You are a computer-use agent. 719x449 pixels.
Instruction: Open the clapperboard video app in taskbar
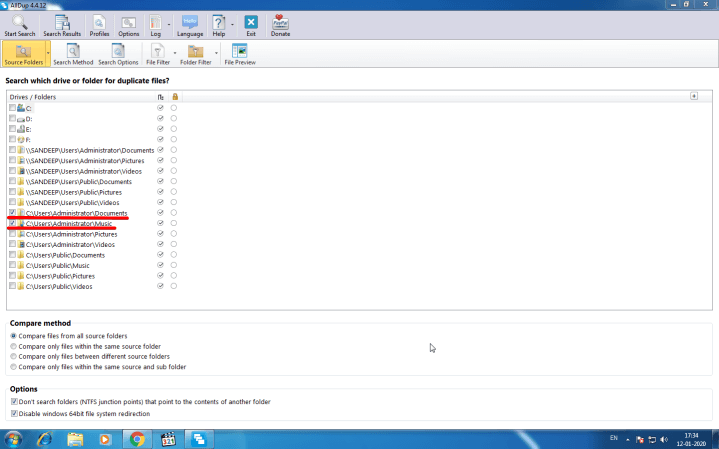(168, 439)
